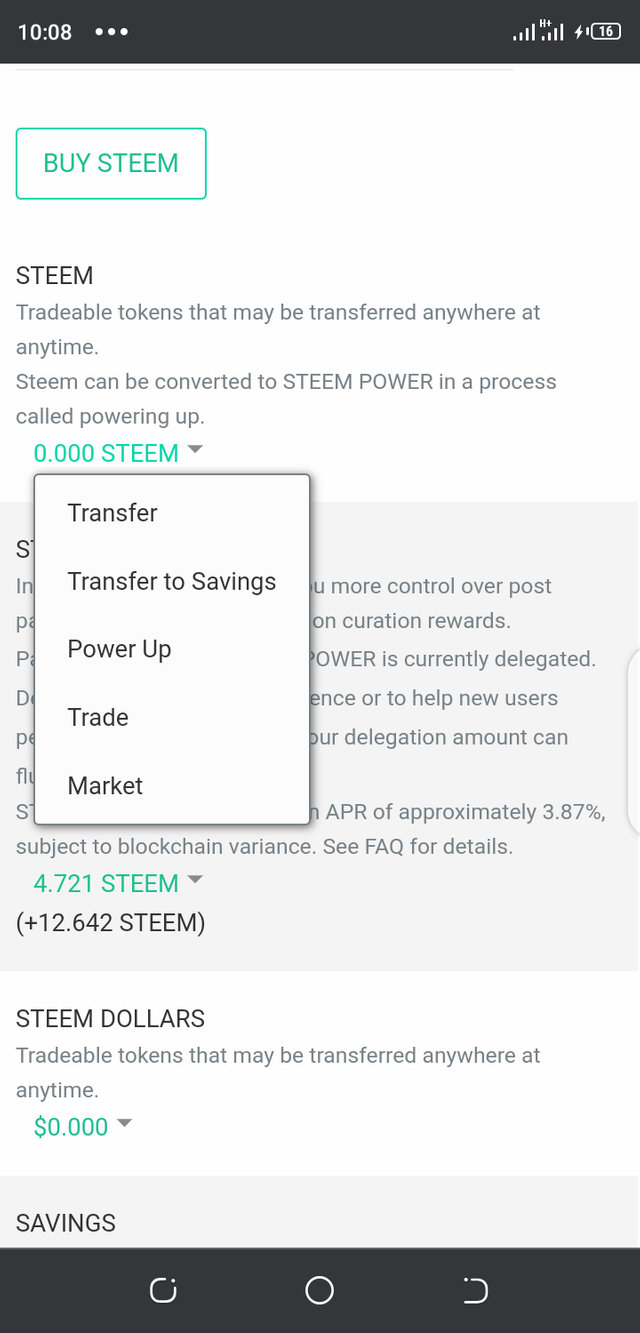Tap the signal strength bars icon
640x1333 pixels.
tap(524, 33)
